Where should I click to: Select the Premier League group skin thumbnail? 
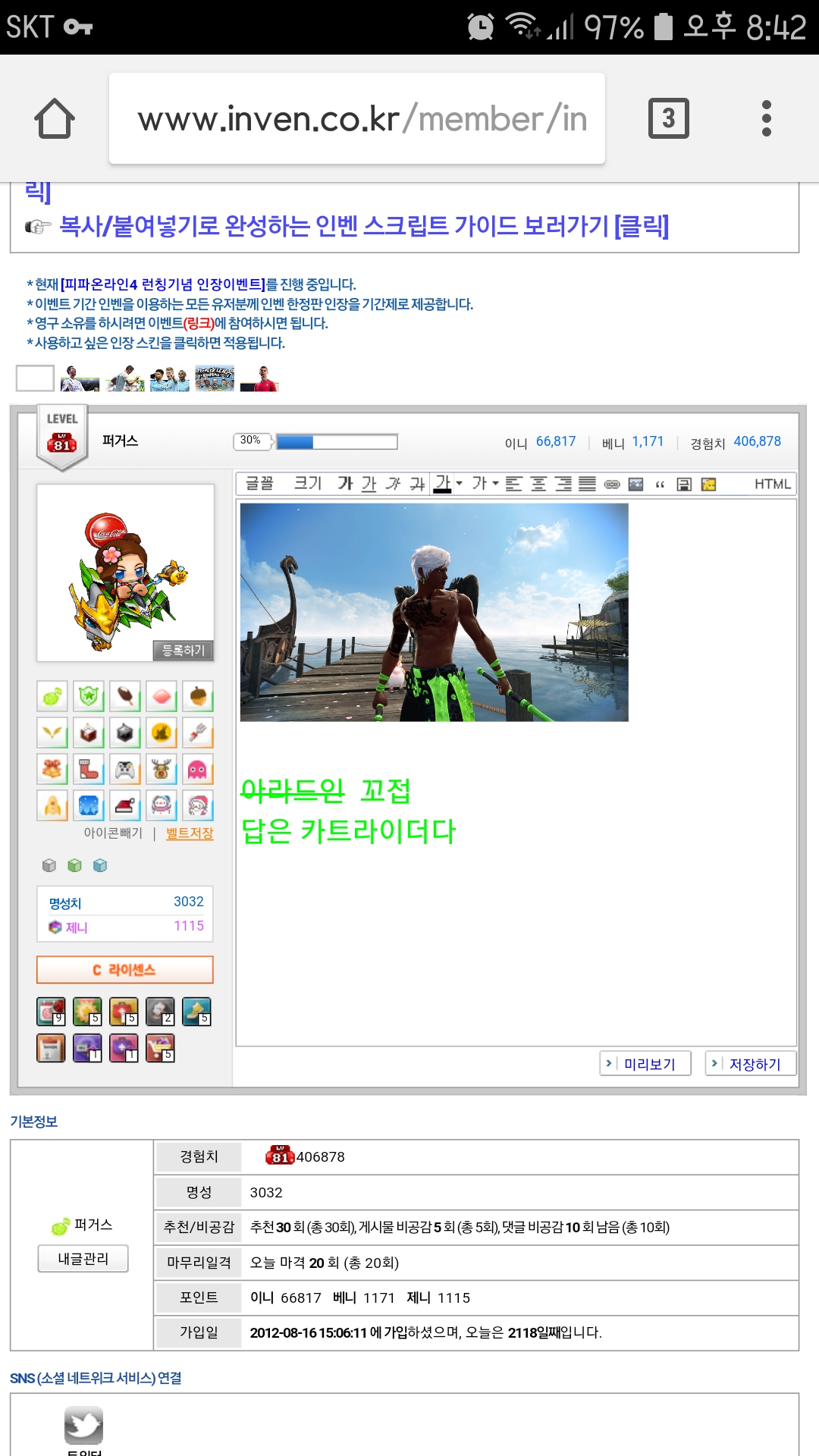(x=215, y=378)
